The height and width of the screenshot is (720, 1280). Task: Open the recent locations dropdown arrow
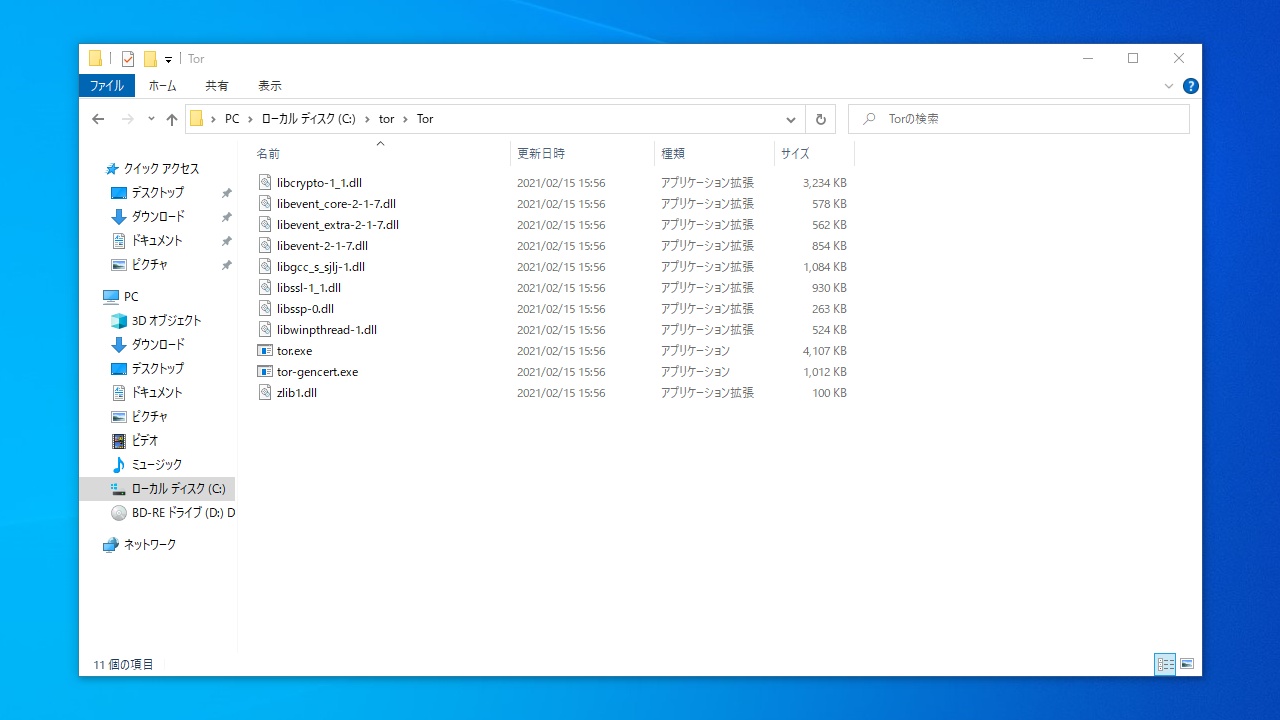[151, 119]
